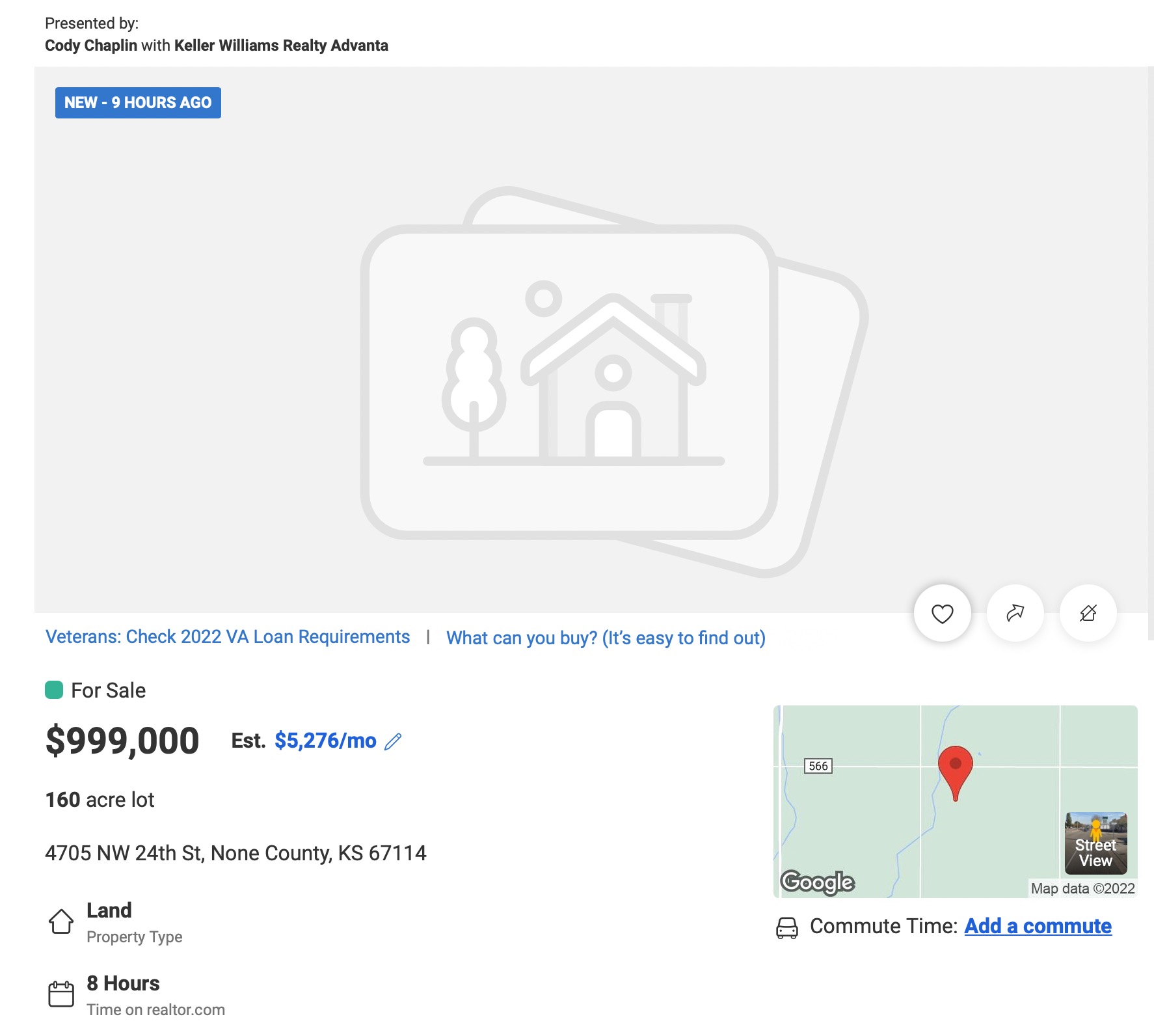Click the Google logo on the map

[x=817, y=882]
